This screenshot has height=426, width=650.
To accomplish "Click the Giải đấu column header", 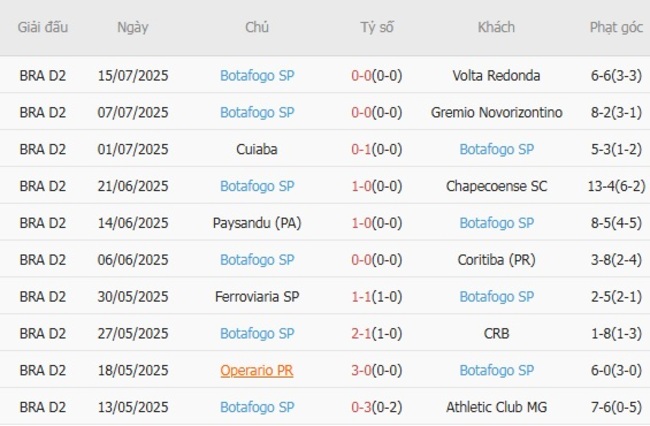I will coord(43,27).
